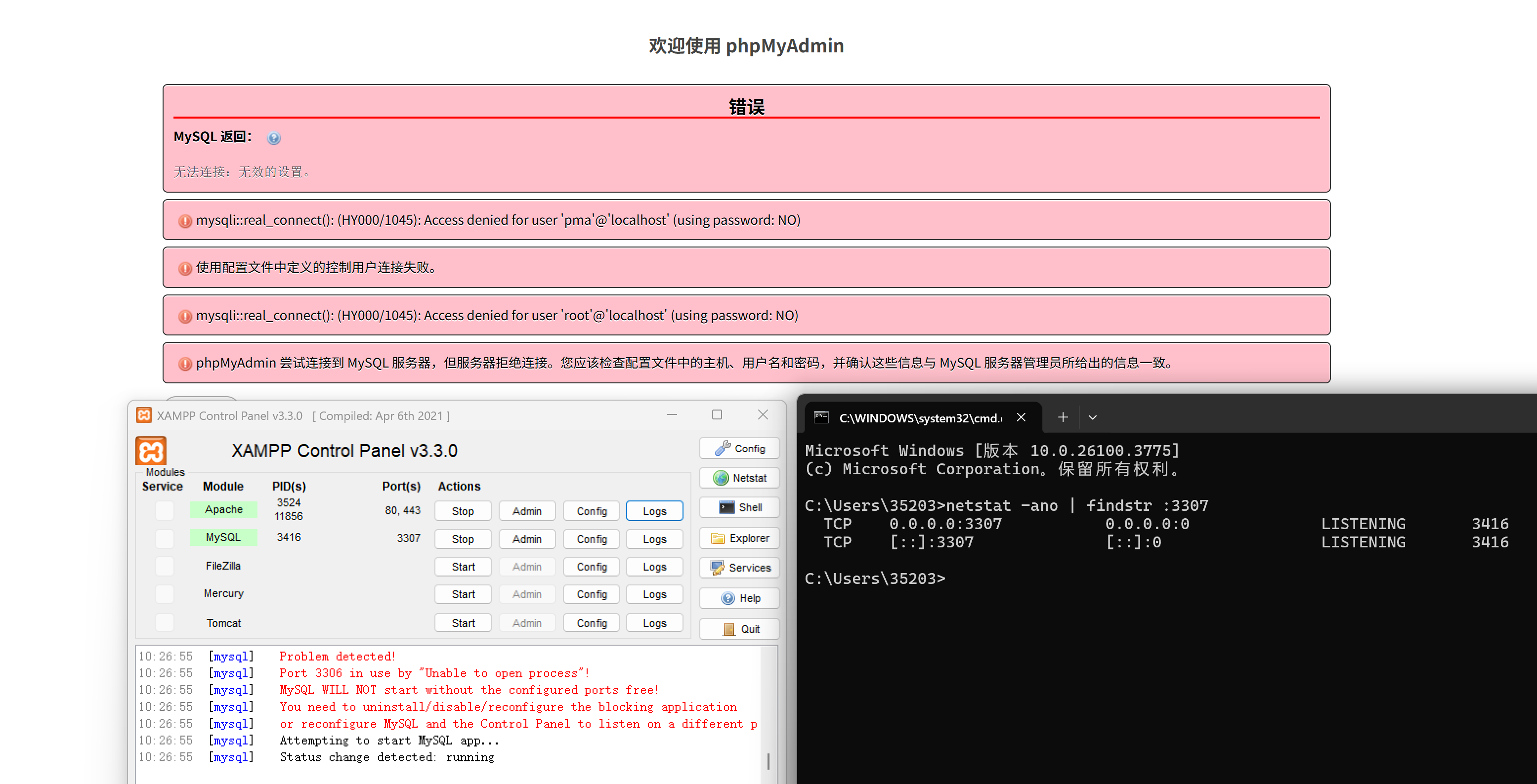Screen dimensions: 1537x784
Task: Add a new terminal tab with plus
Action: [1063, 417]
